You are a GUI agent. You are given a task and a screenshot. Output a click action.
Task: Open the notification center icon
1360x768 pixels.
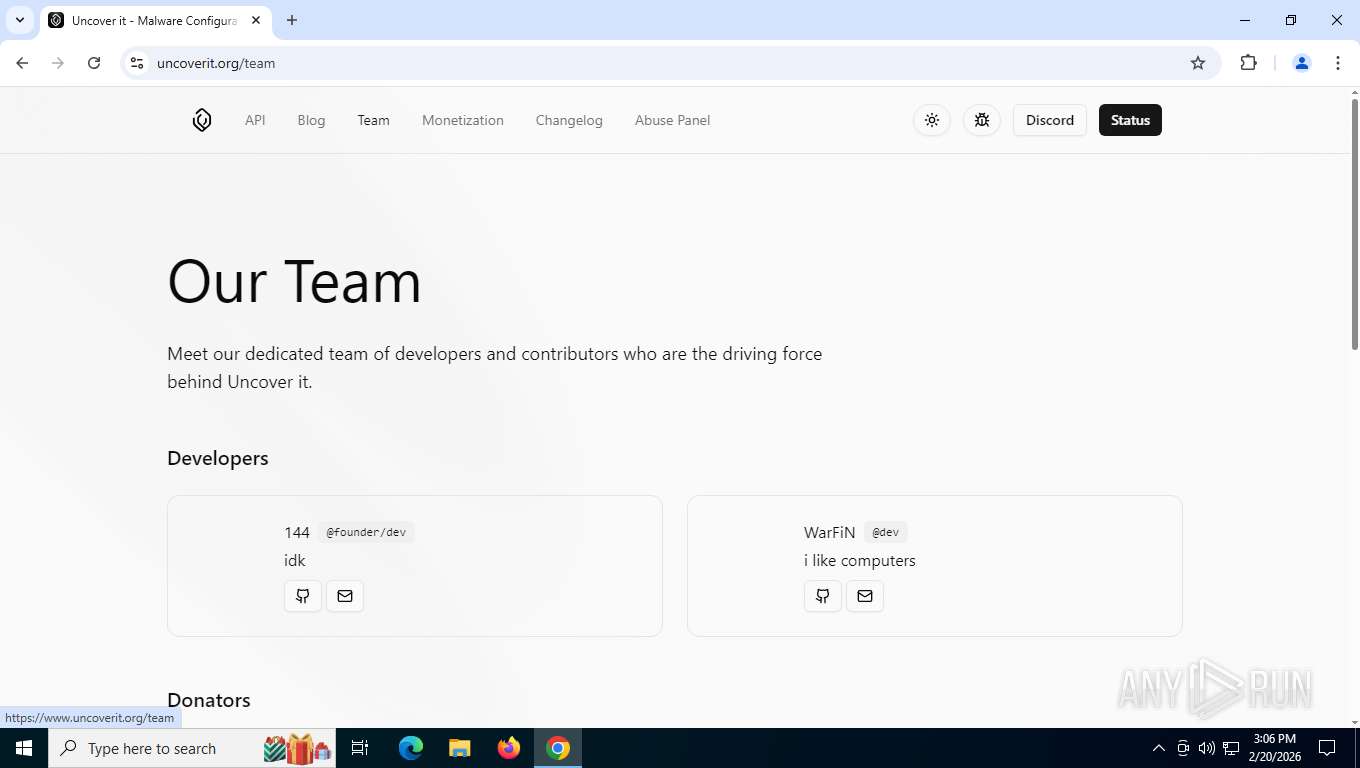1327,748
